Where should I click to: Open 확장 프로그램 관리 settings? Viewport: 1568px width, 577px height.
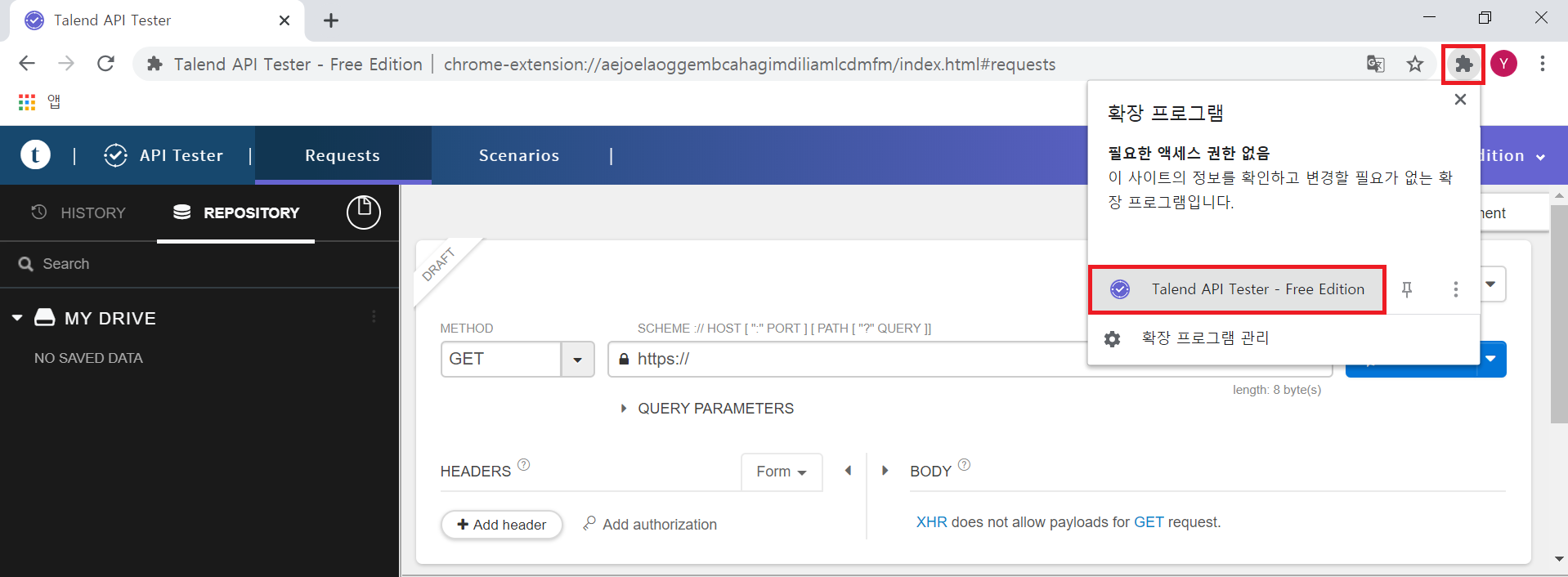coord(1284,338)
